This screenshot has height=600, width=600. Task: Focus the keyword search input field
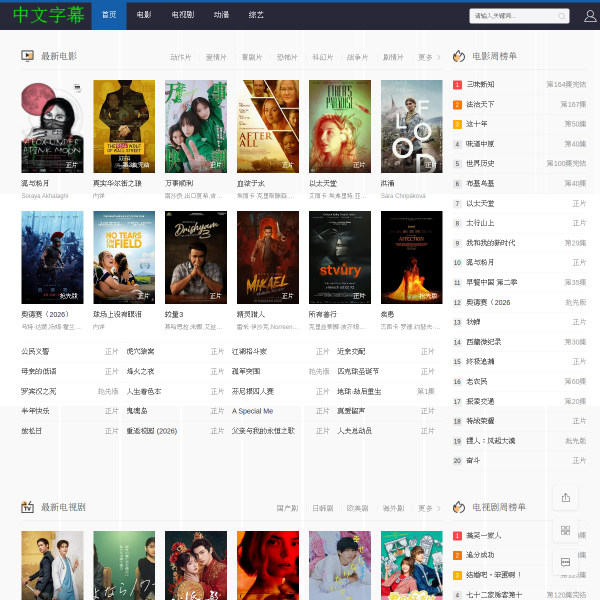(x=519, y=16)
